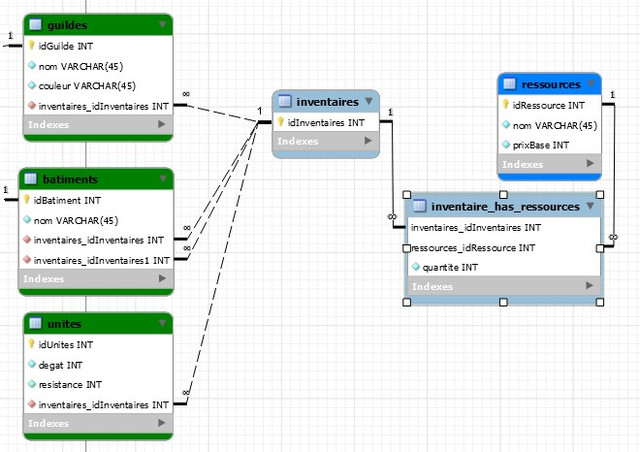
Task: Select the inventaire_has_ressources table title
Action: click(505, 207)
